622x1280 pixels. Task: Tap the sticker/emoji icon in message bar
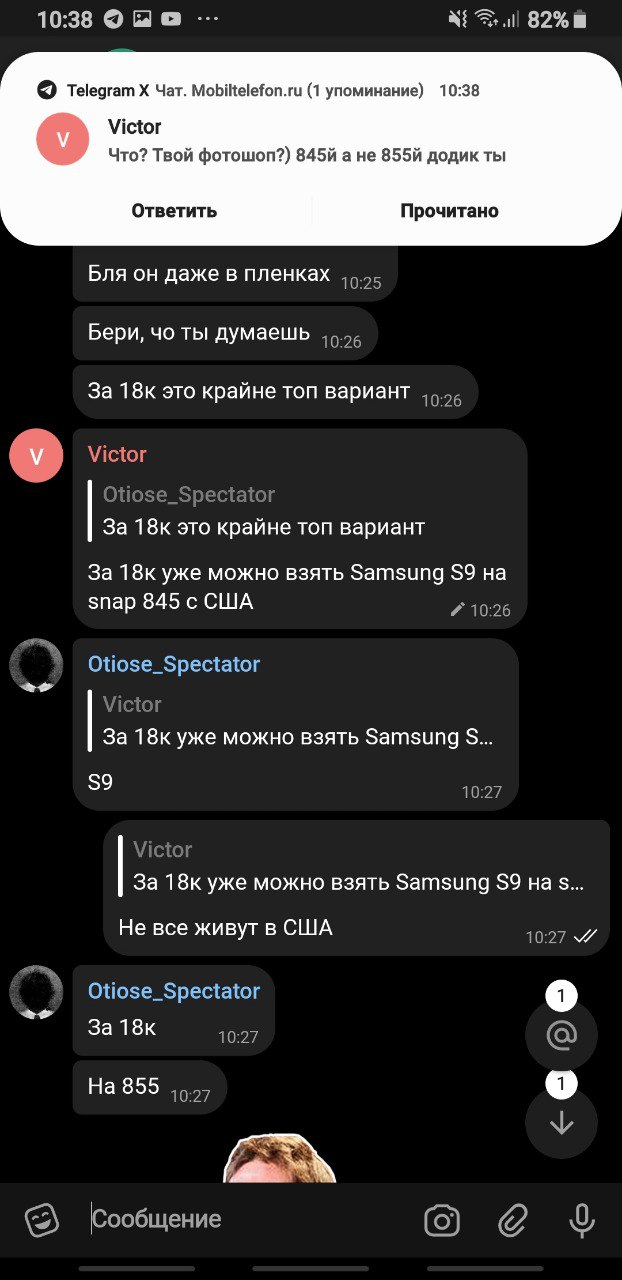click(41, 1220)
